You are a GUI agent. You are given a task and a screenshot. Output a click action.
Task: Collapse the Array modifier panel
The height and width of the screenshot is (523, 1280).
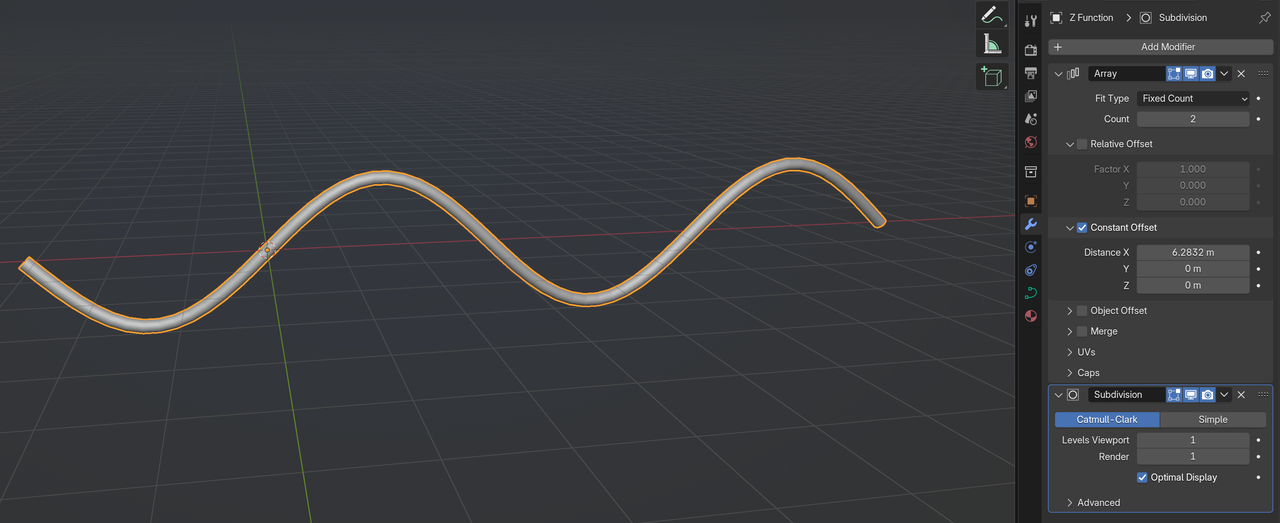coord(1059,73)
